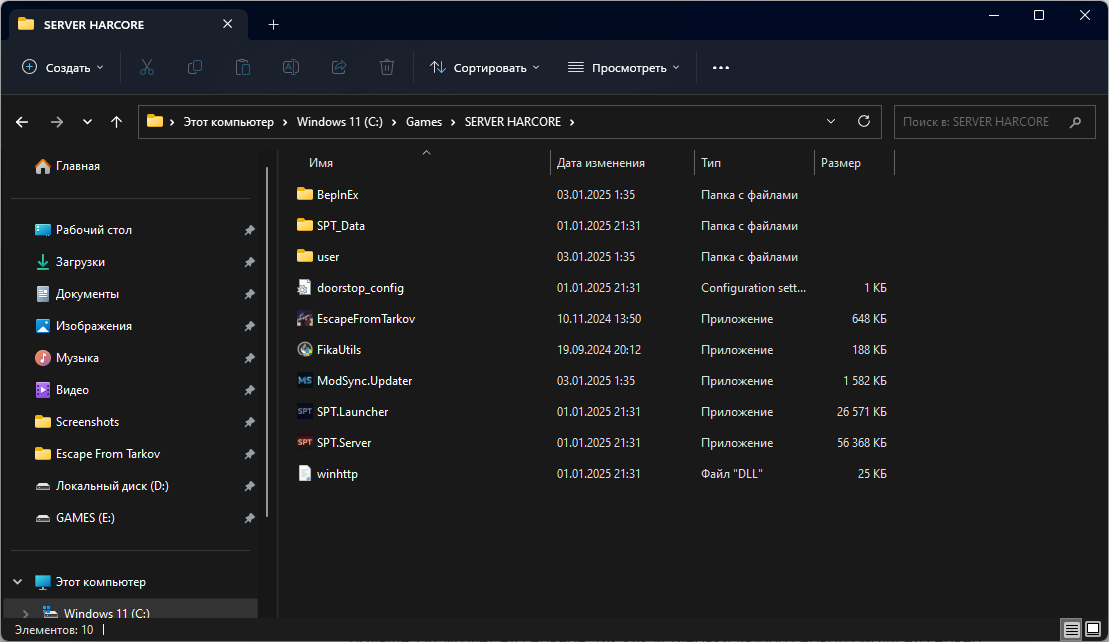Click the Rename icon in toolbar
This screenshot has height=642, width=1109.
click(291, 67)
